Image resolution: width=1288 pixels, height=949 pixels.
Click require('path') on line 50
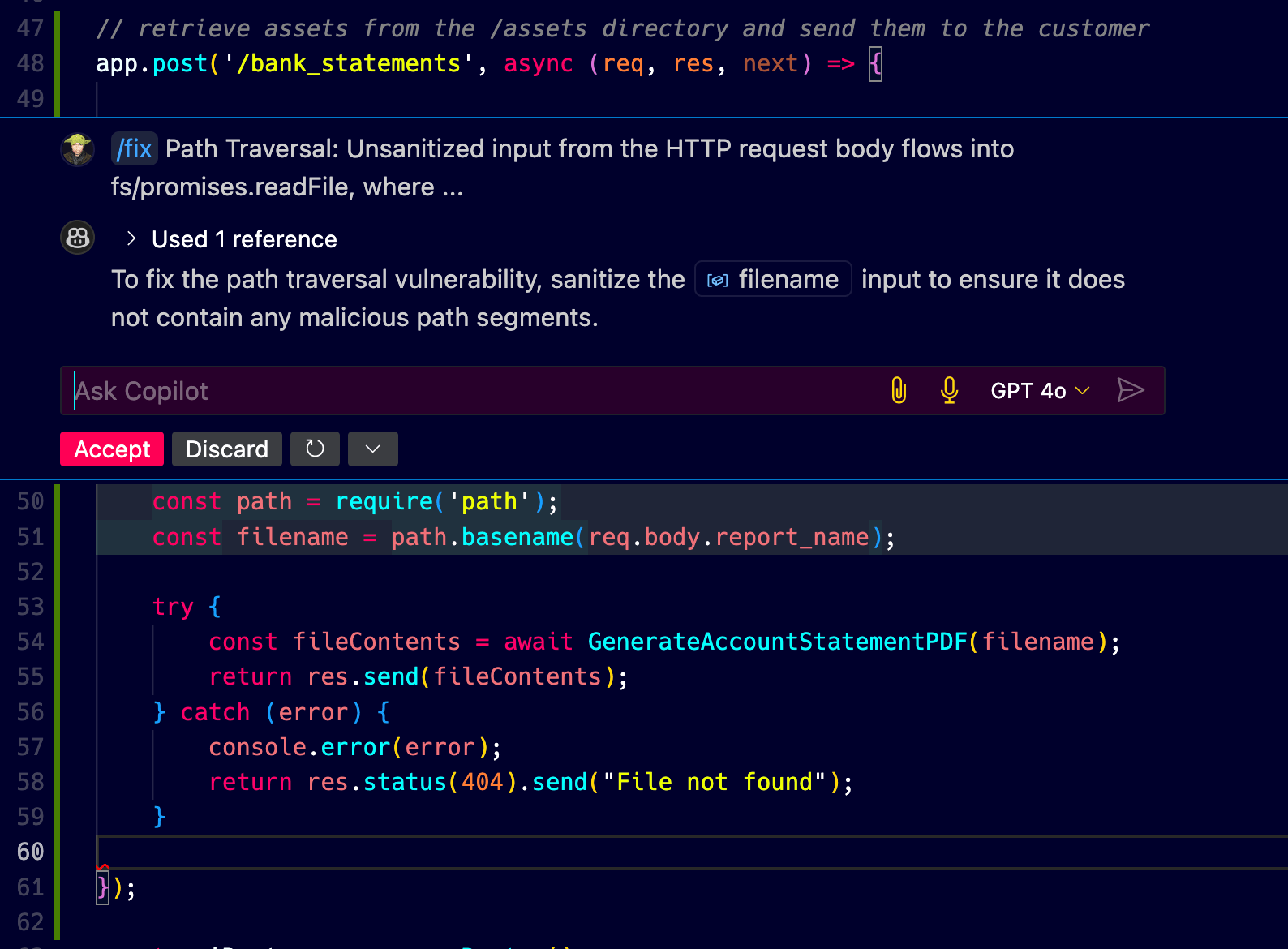440,501
